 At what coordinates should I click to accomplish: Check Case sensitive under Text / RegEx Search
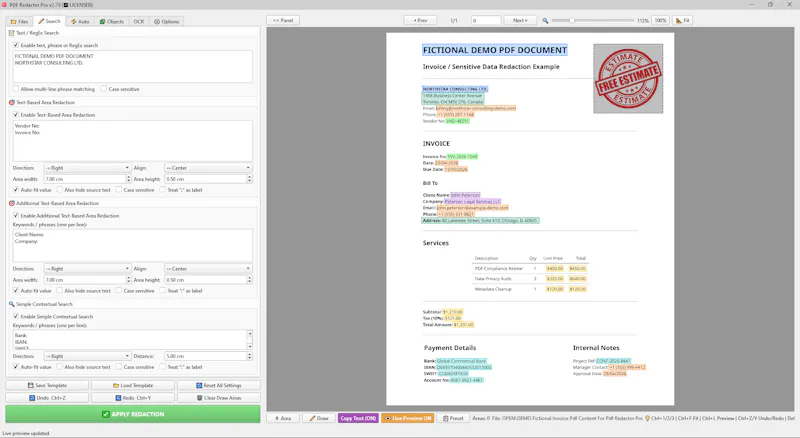(x=104, y=89)
